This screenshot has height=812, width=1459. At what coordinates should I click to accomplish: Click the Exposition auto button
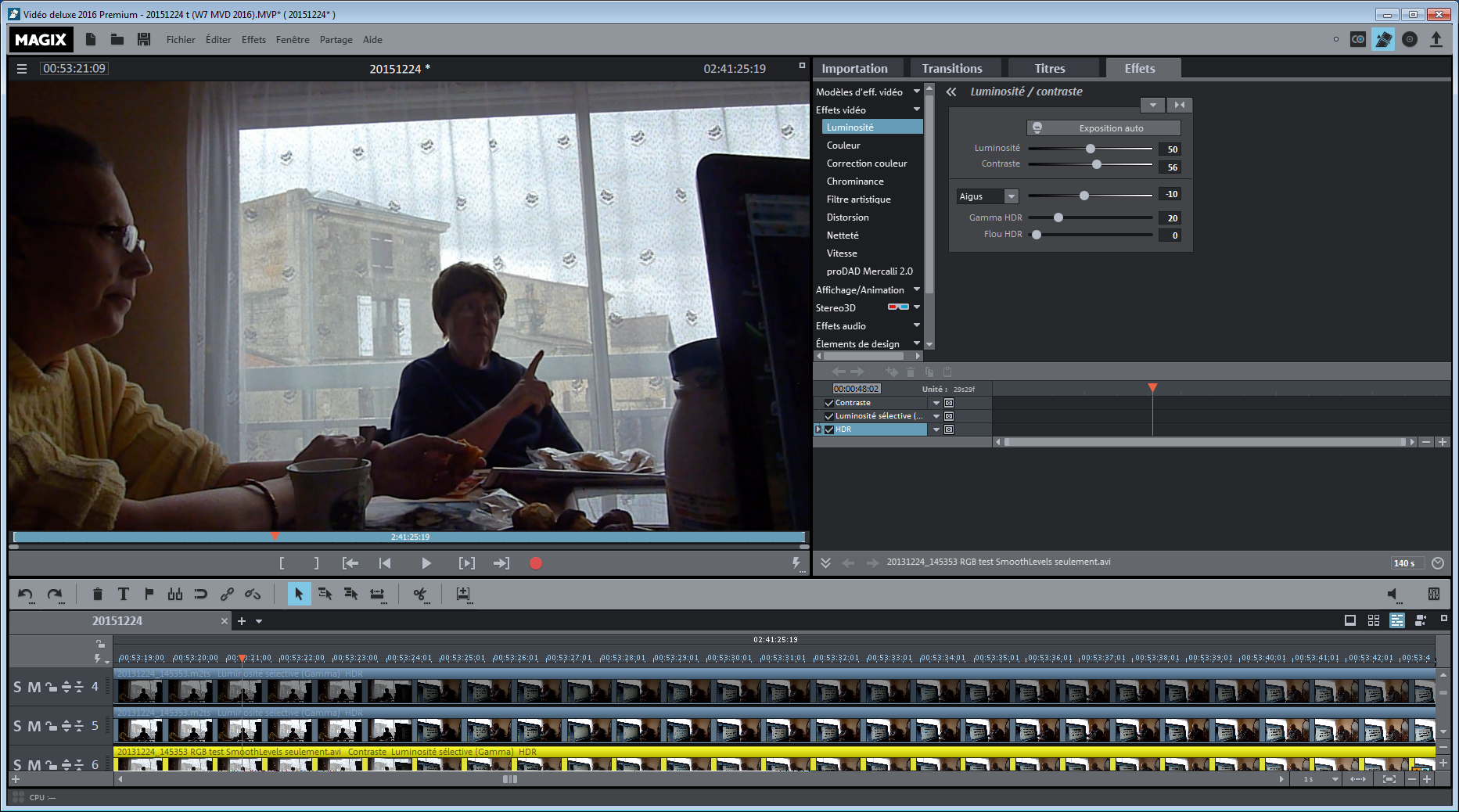pos(1103,128)
